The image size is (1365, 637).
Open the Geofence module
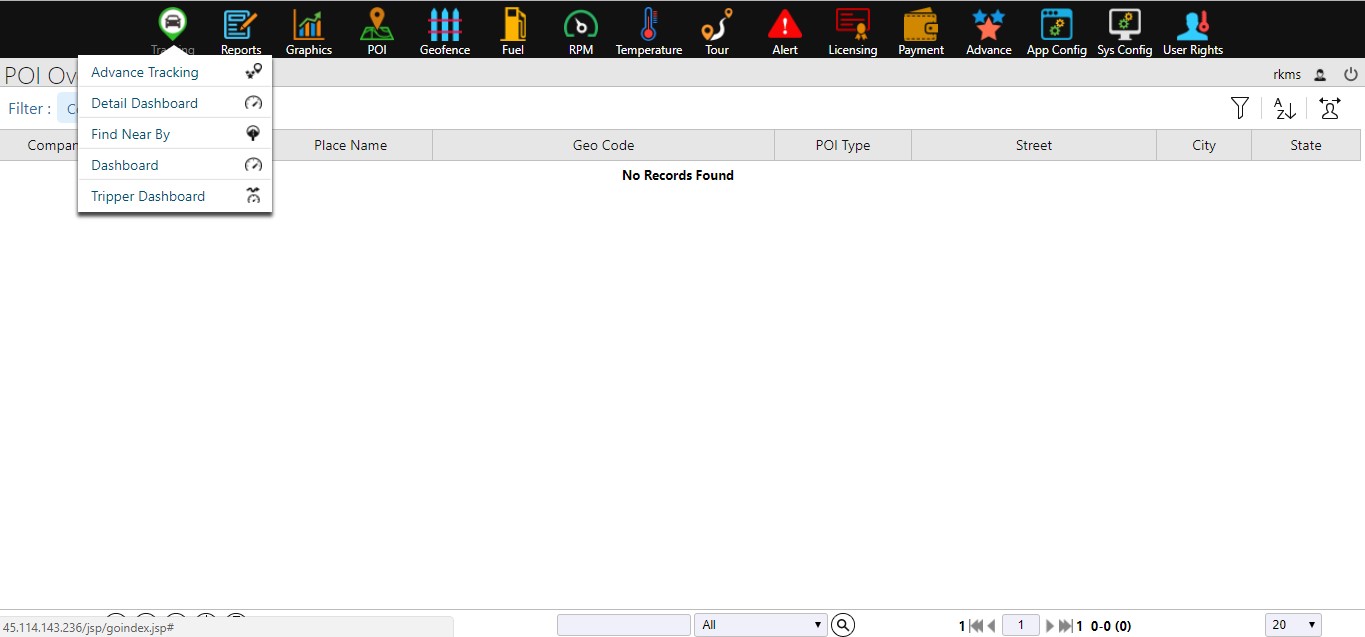[444, 26]
